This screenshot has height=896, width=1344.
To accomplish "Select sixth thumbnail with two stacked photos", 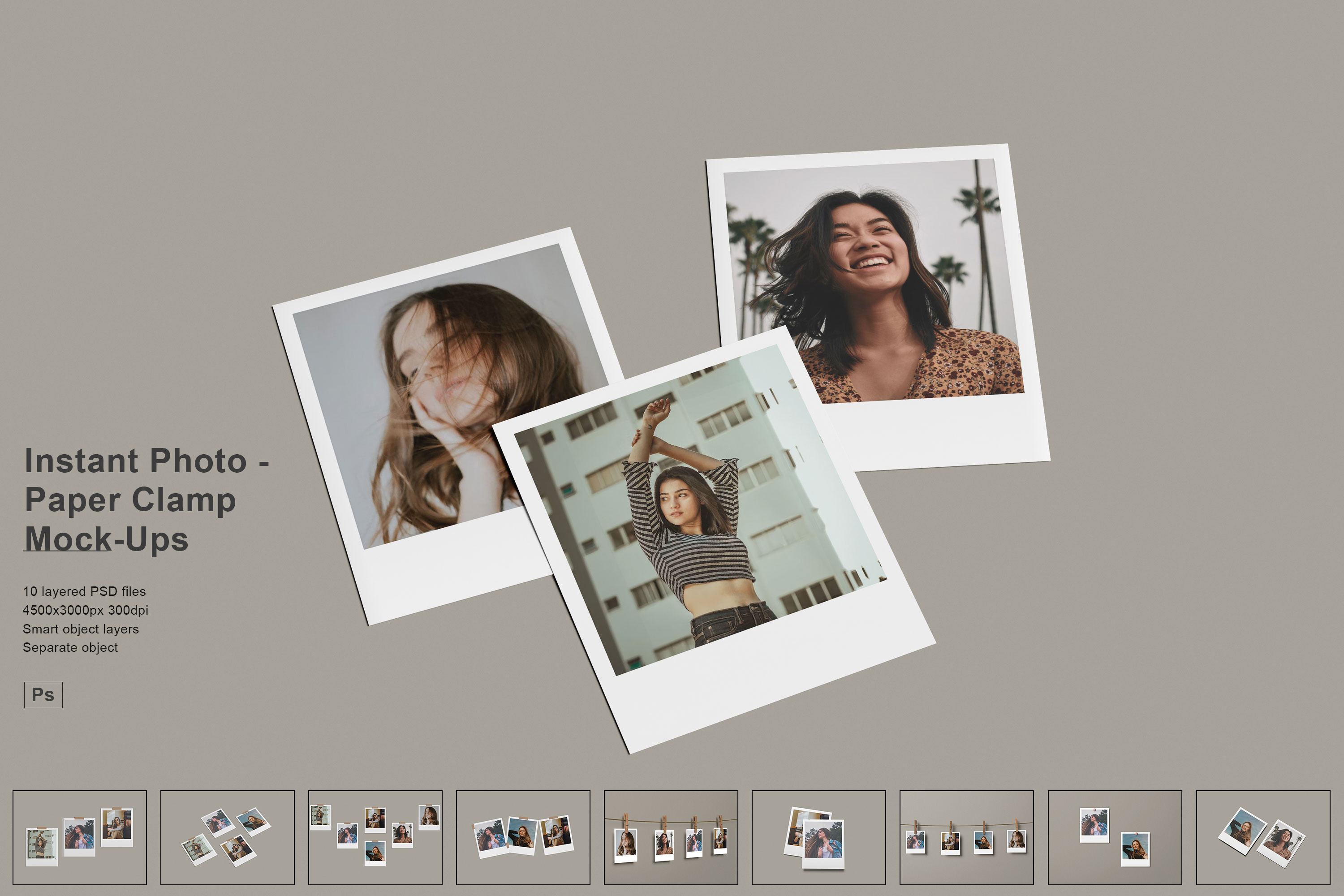I will click(818, 837).
